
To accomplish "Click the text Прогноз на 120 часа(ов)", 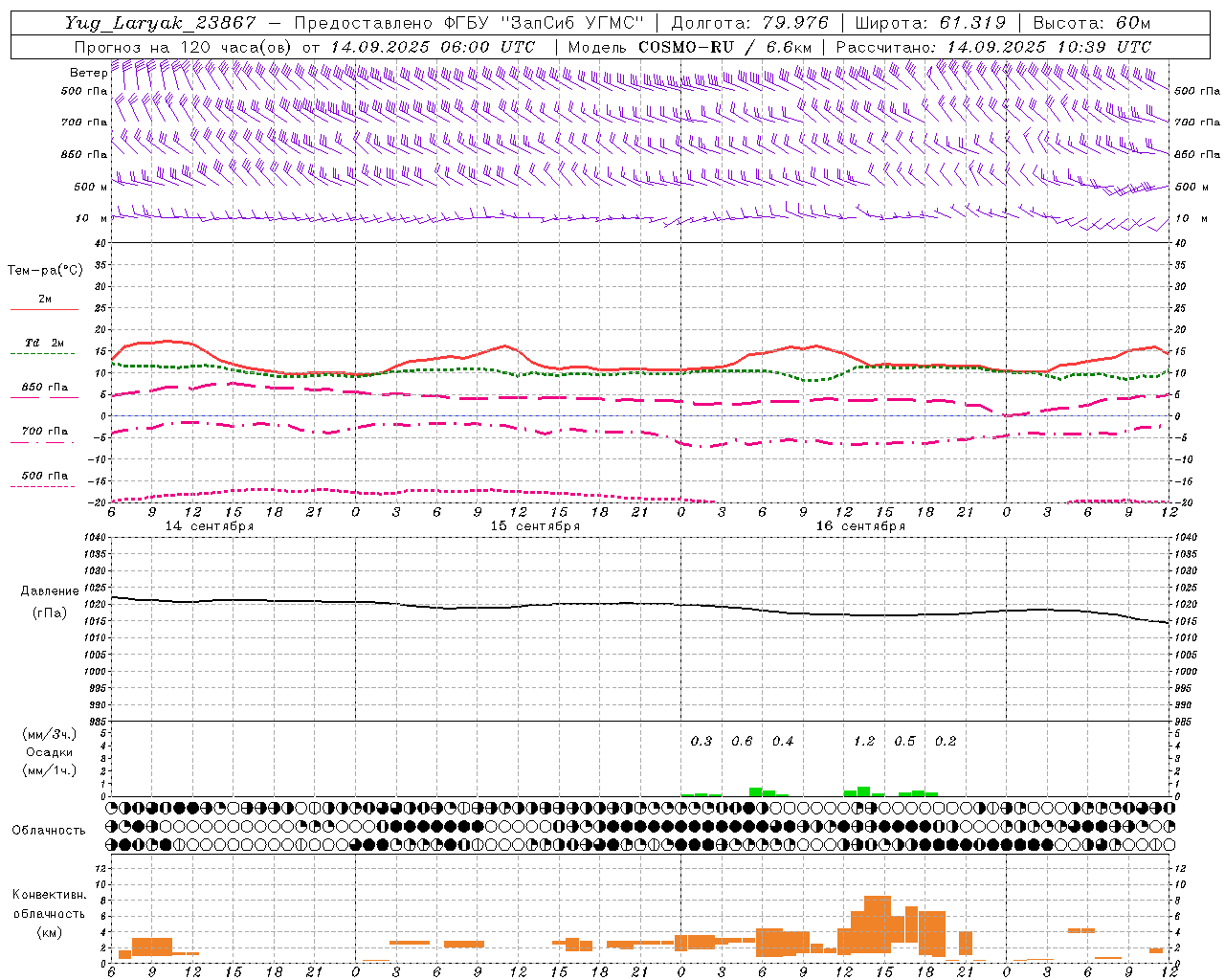I will click(184, 47).
